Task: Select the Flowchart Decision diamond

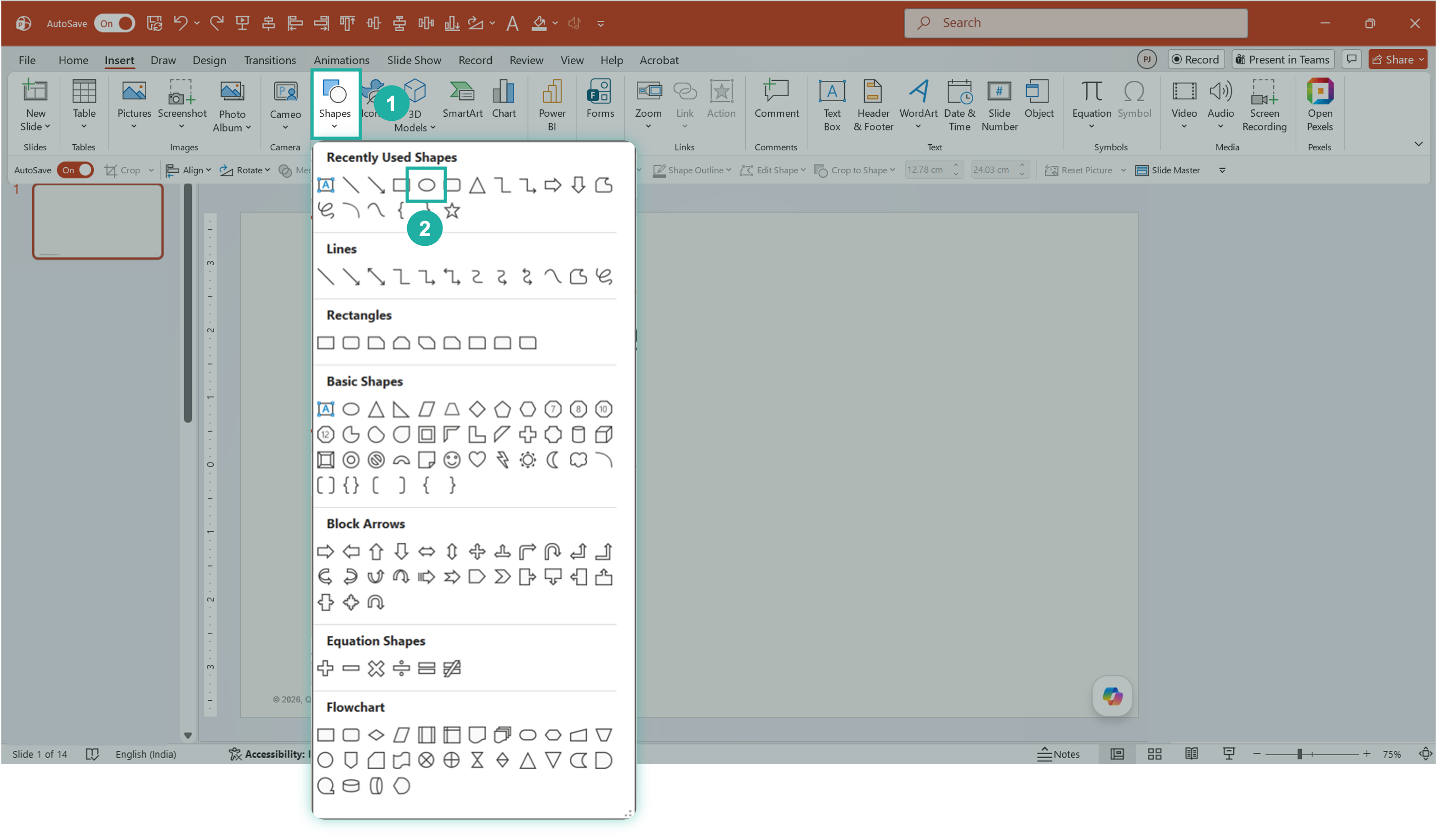Action: point(376,735)
